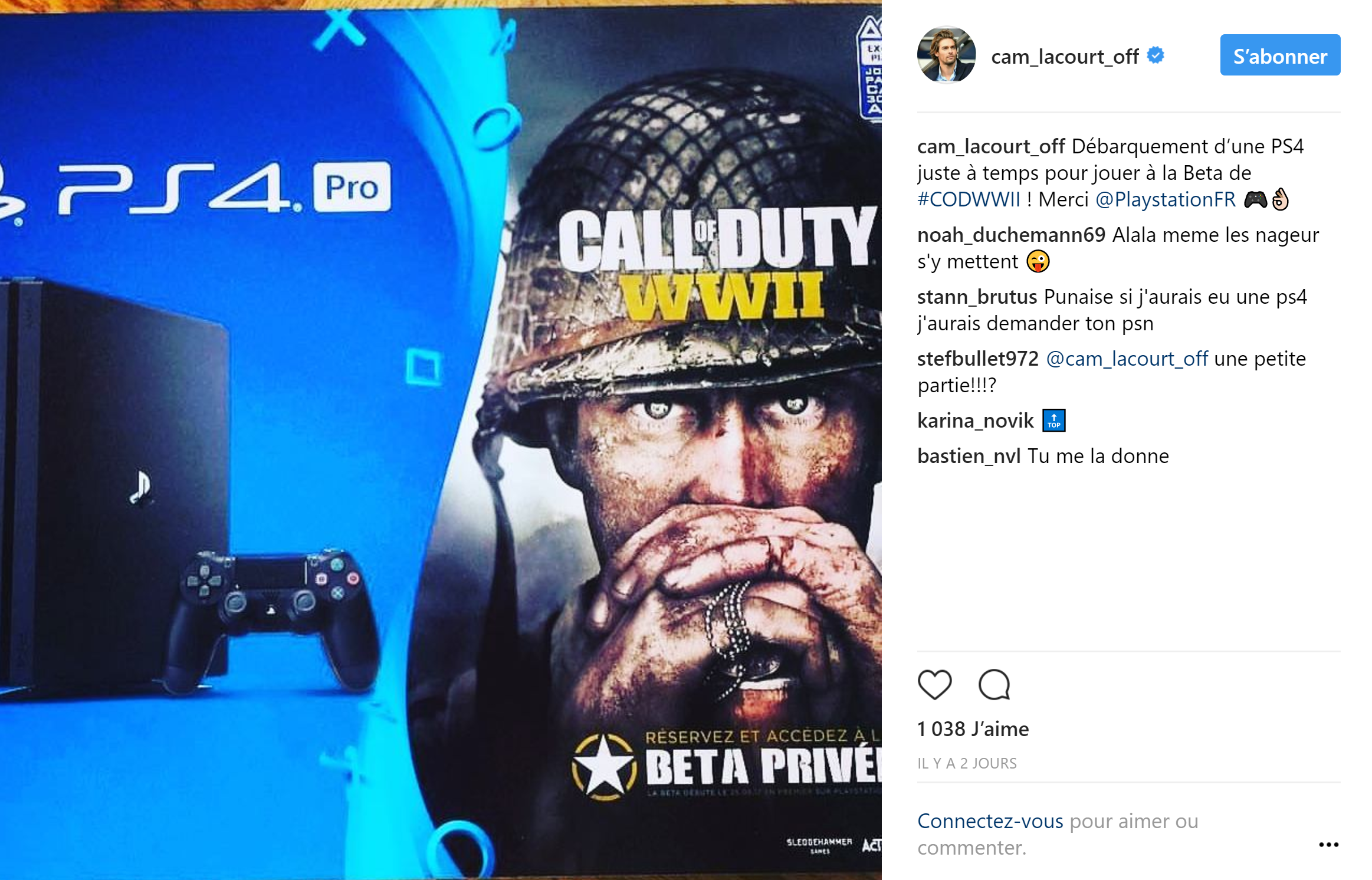Click the cam_lacourt_off username in header

point(1065,57)
